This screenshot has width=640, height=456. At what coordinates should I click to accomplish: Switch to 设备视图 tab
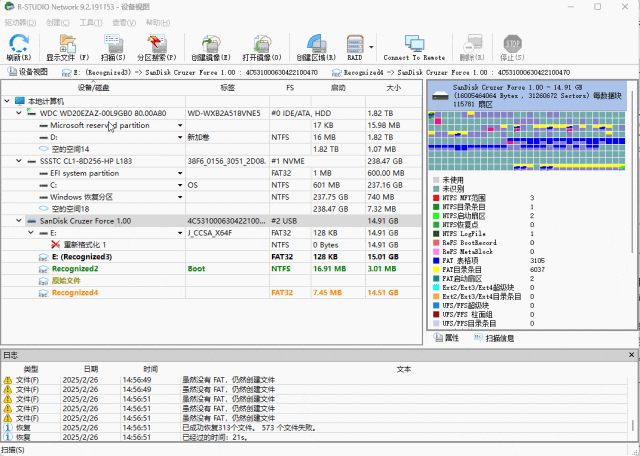coord(27,72)
